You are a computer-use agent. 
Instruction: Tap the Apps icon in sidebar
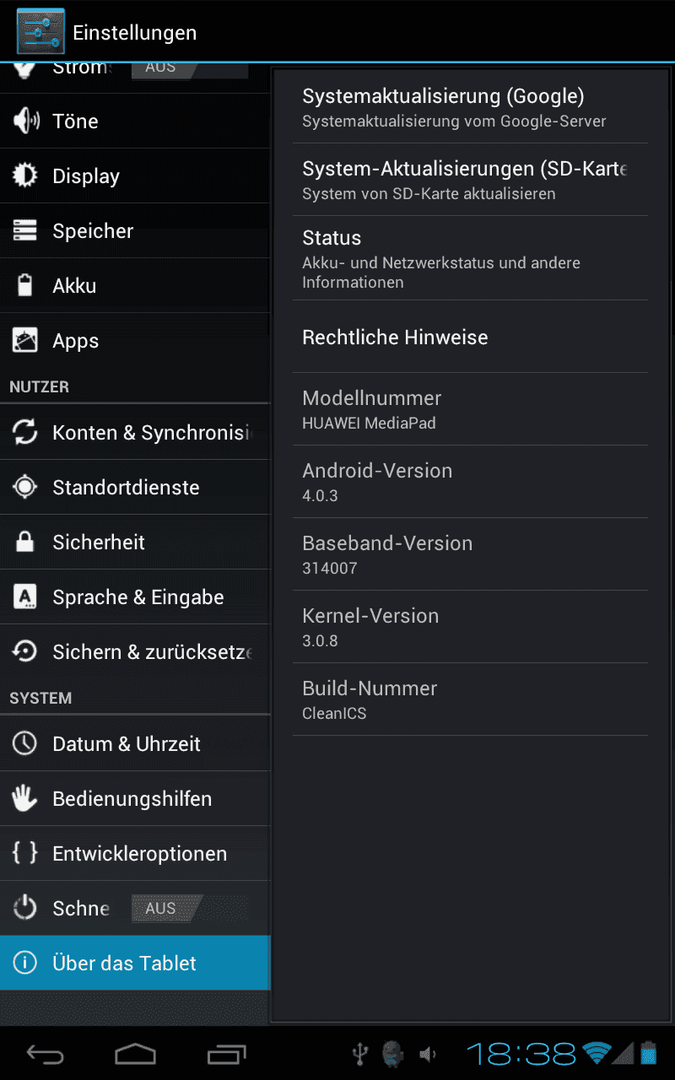(25, 340)
